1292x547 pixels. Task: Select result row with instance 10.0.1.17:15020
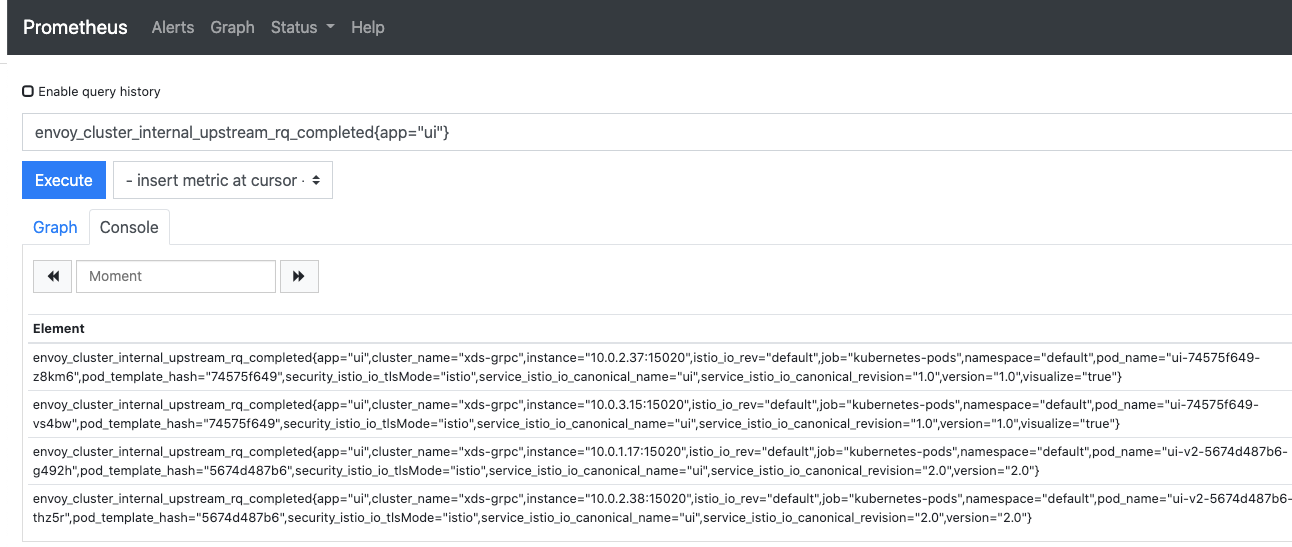[x=646, y=461]
